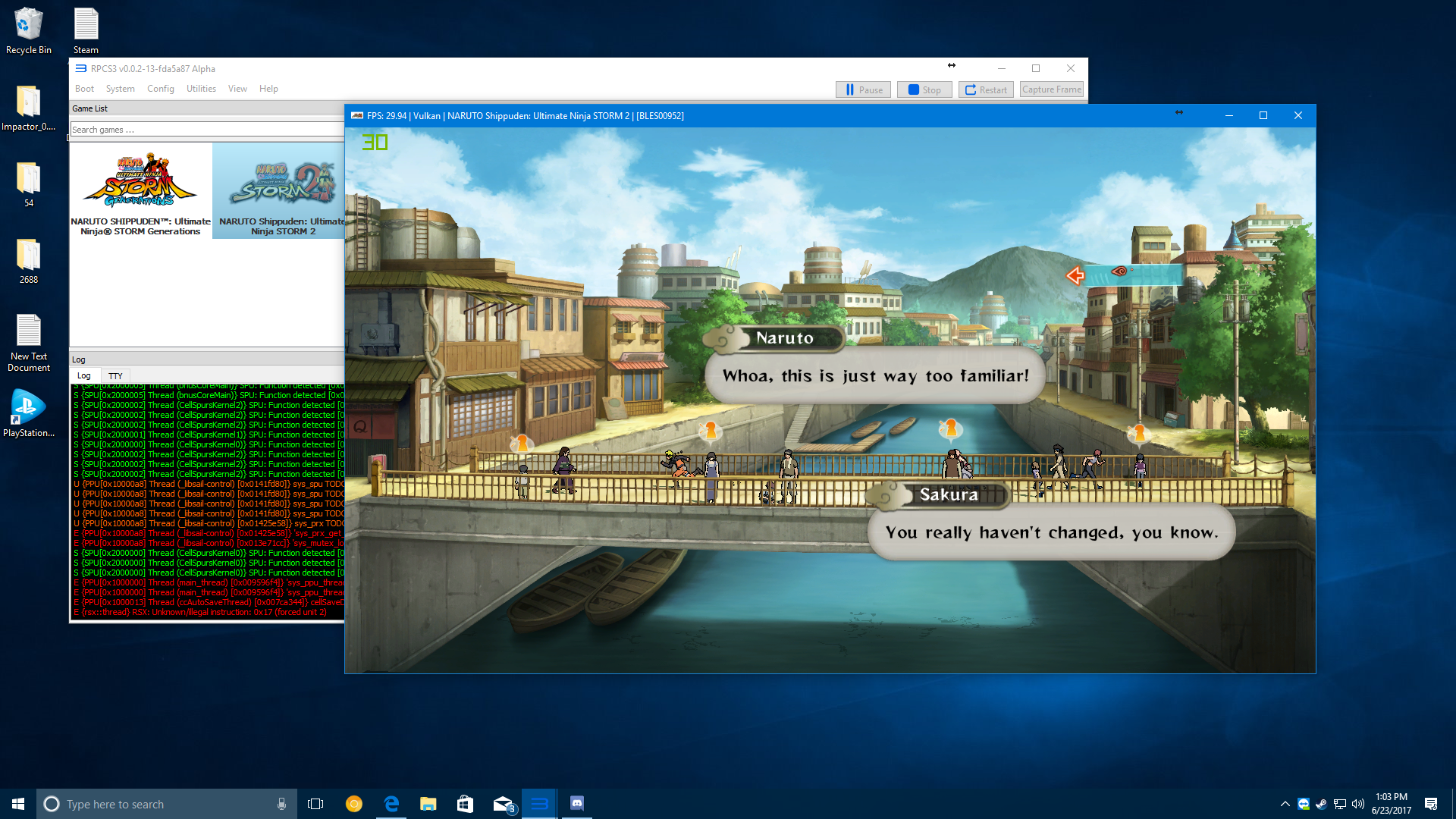This screenshot has width=1456, height=819.
Task: Pause the running emulation
Action: tap(863, 89)
